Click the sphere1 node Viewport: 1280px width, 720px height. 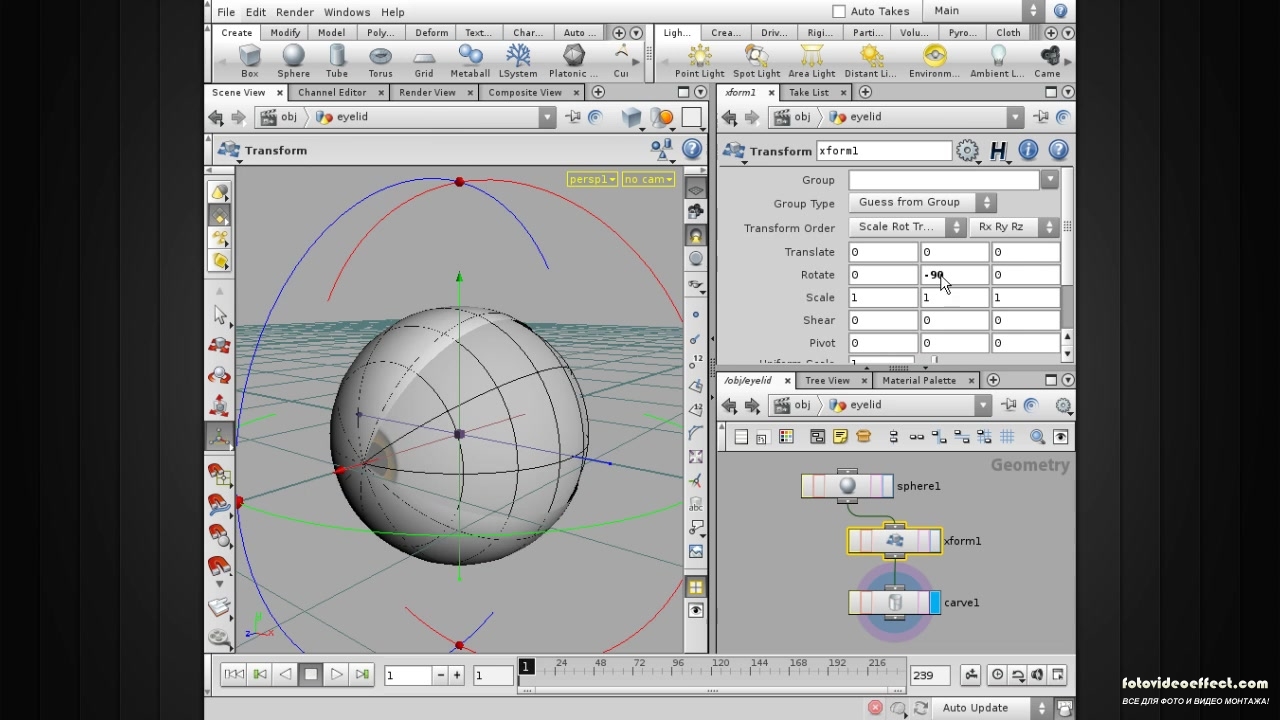click(847, 486)
